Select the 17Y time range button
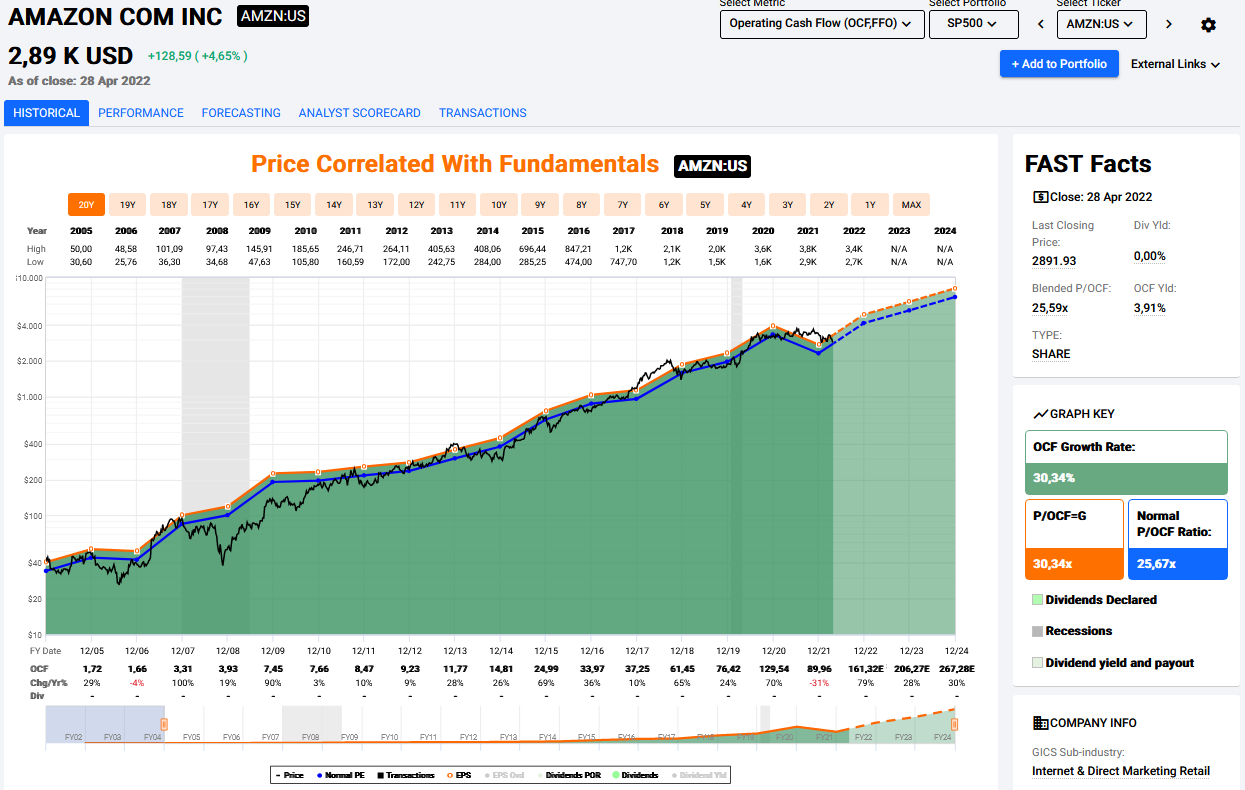The width and height of the screenshot is (1245, 790). point(210,205)
